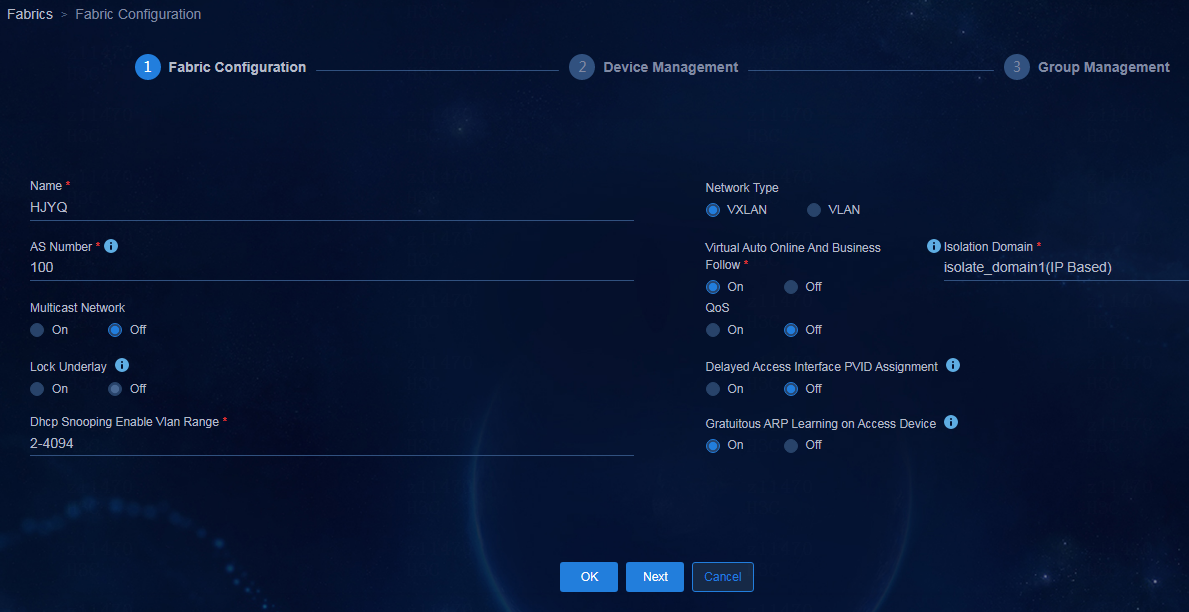Click the AS Number info icon

click(111, 246)
